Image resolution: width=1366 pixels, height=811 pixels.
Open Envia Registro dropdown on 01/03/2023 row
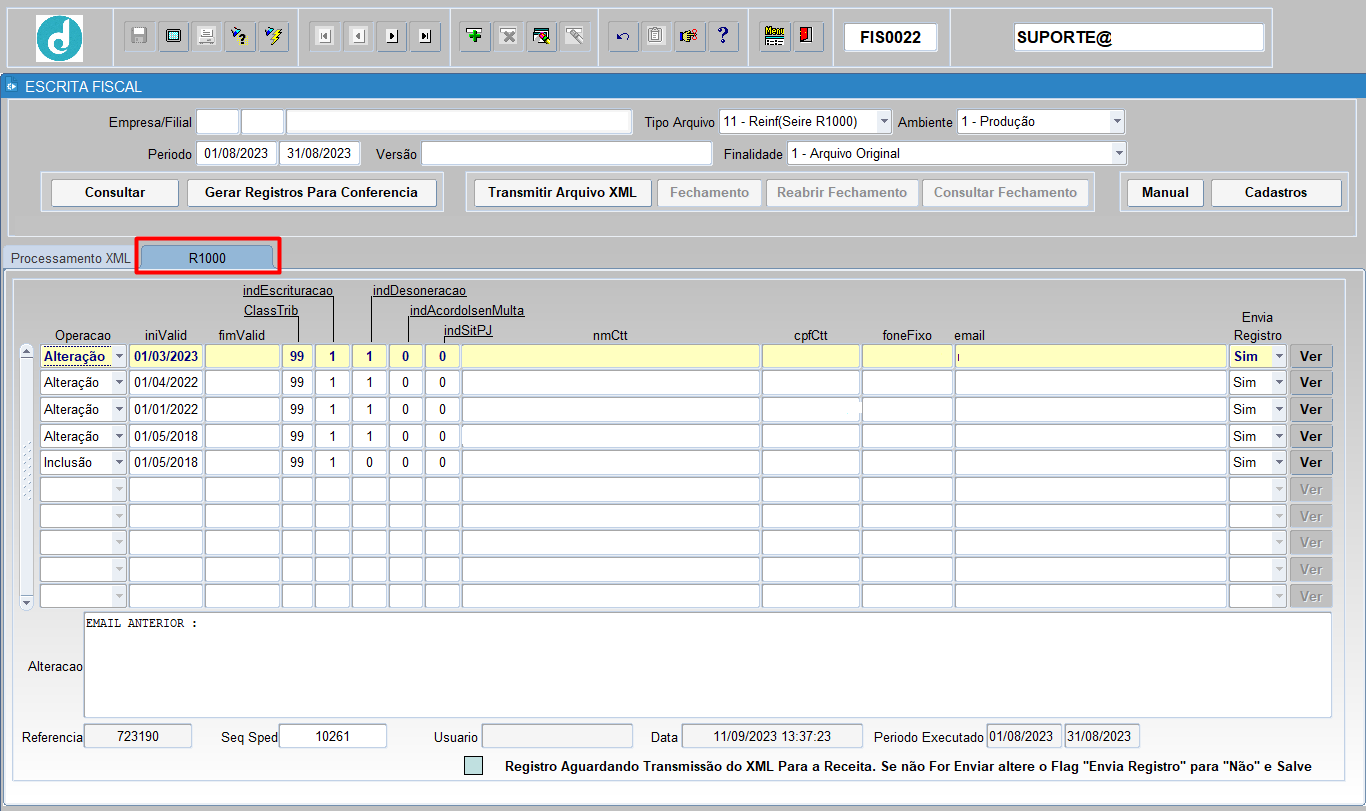tap(1278, 356)
